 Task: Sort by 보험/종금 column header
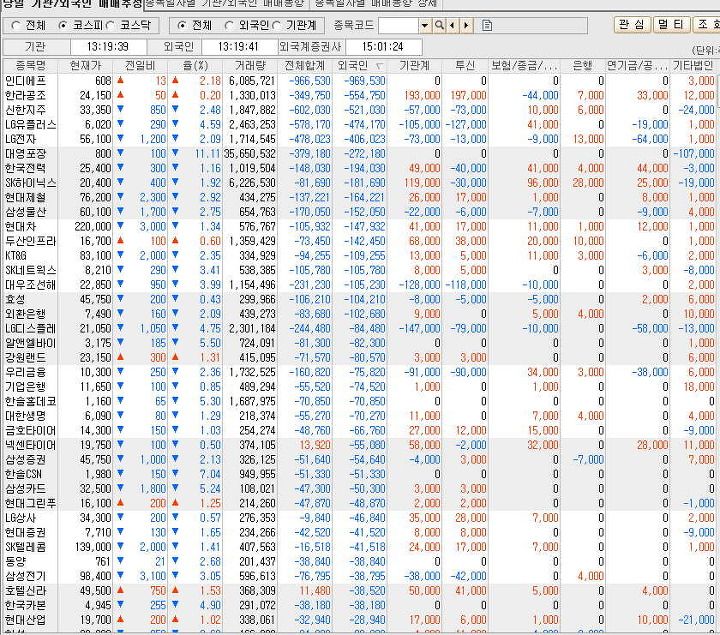(524, 66)
